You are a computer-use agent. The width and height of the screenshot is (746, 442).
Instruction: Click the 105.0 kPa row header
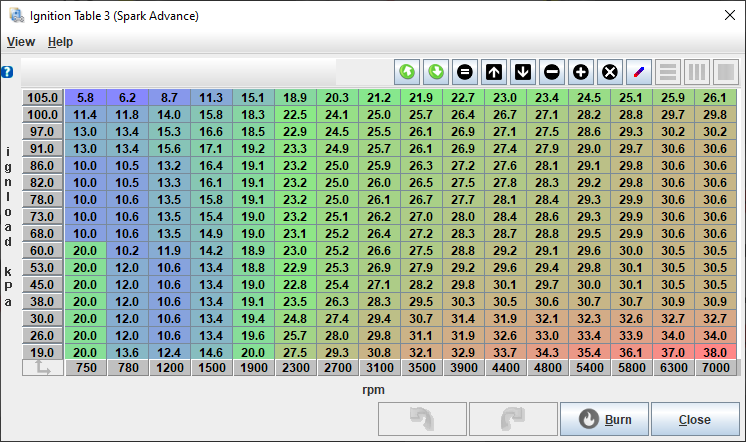coord(42,98)
